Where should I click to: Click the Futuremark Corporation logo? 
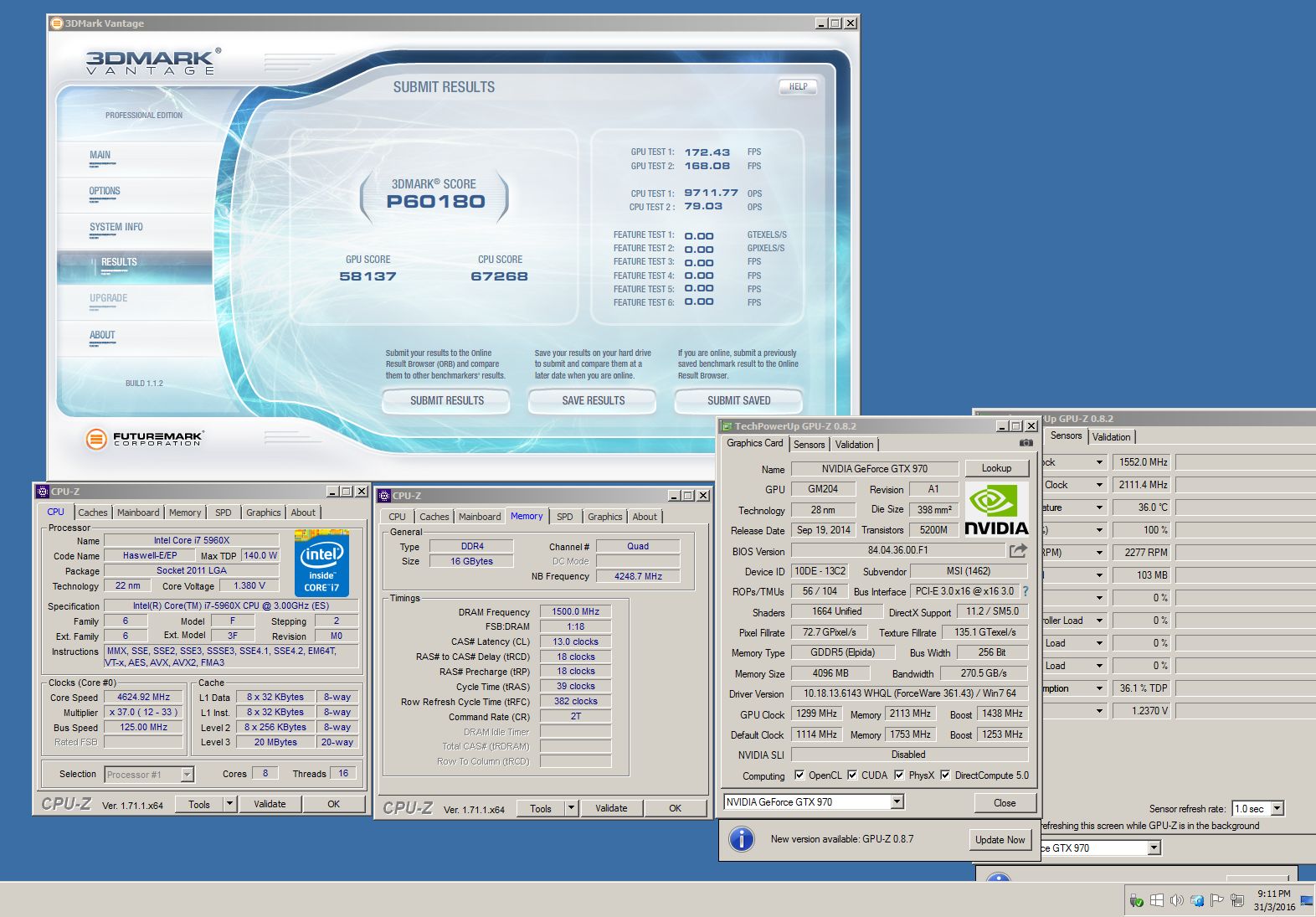tap(144, 438)
